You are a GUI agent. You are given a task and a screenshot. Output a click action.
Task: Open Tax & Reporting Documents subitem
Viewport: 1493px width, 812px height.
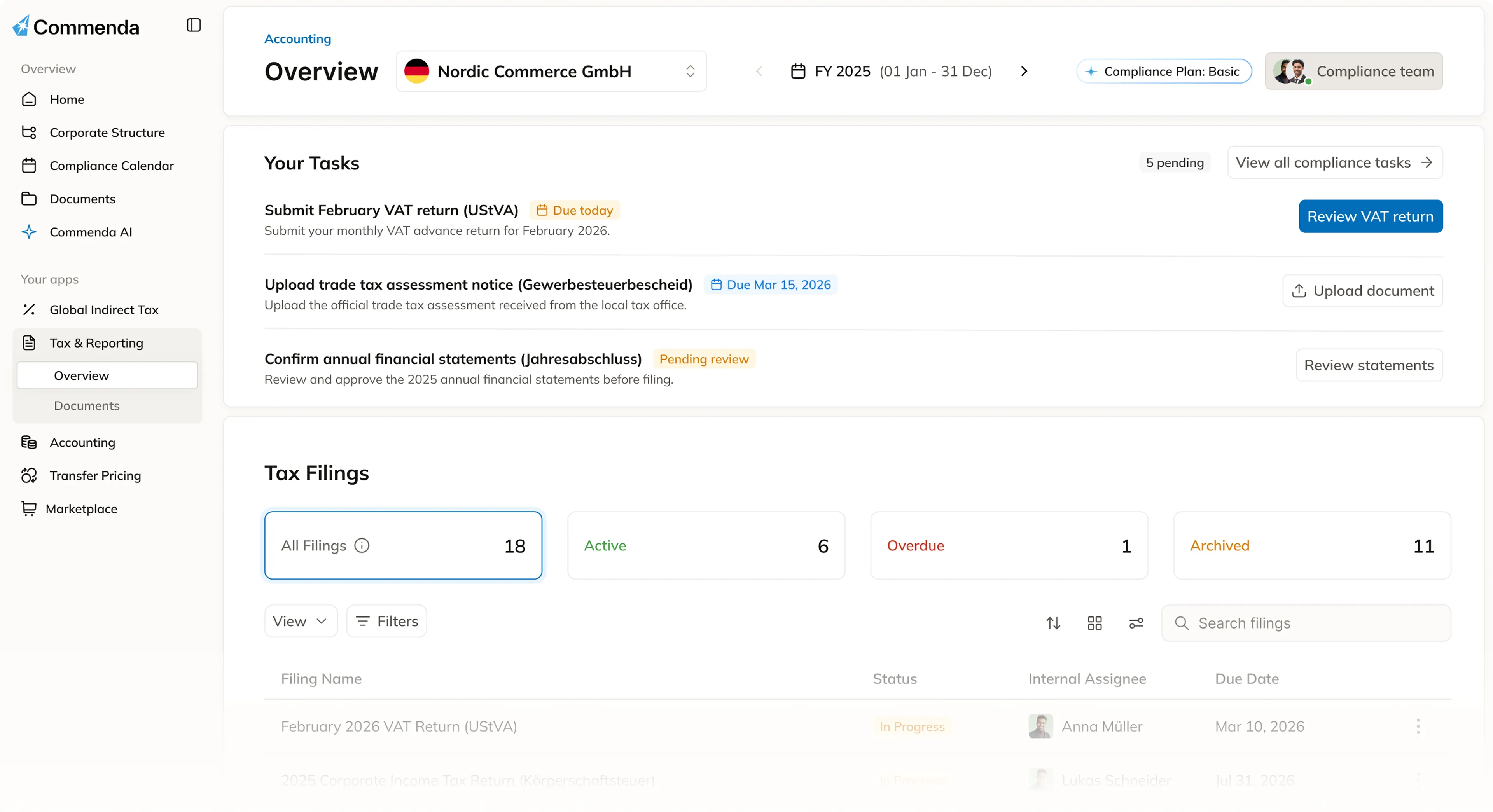(x=86, y=406)
